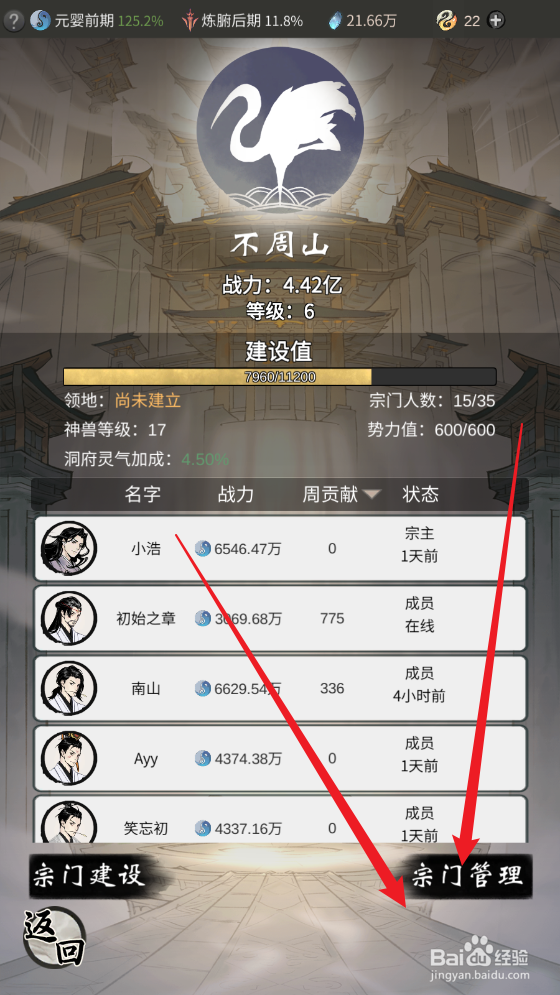This screenshot has width=560, height=995.
Task: Open 南山's avatar portrait
Action: coord(69,689)
